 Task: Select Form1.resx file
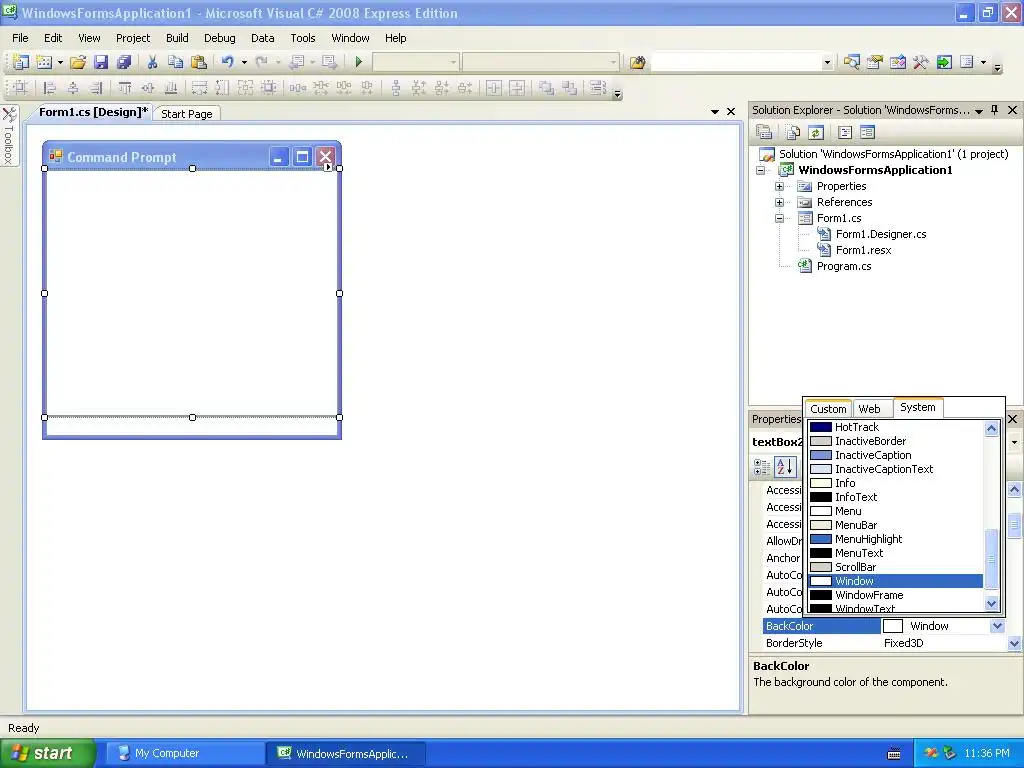[x=863, y=250]
